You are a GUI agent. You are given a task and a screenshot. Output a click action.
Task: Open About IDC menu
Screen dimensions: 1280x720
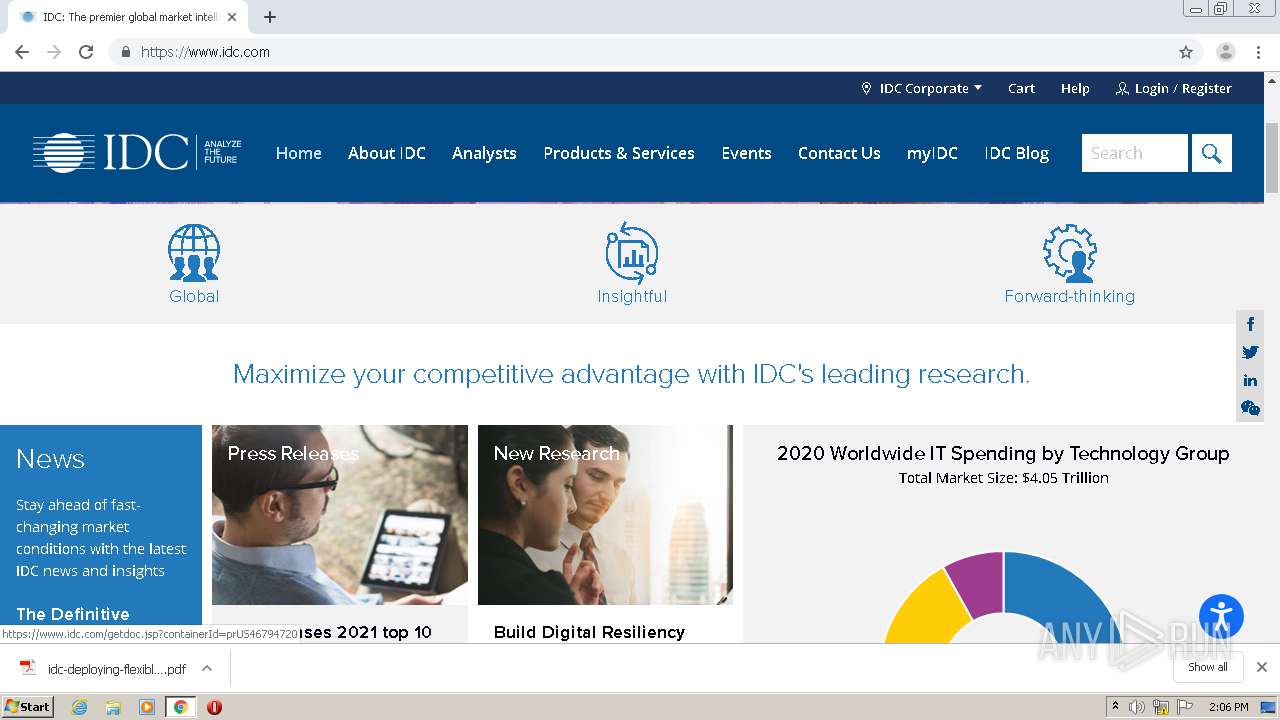click(x=387, y=153)
